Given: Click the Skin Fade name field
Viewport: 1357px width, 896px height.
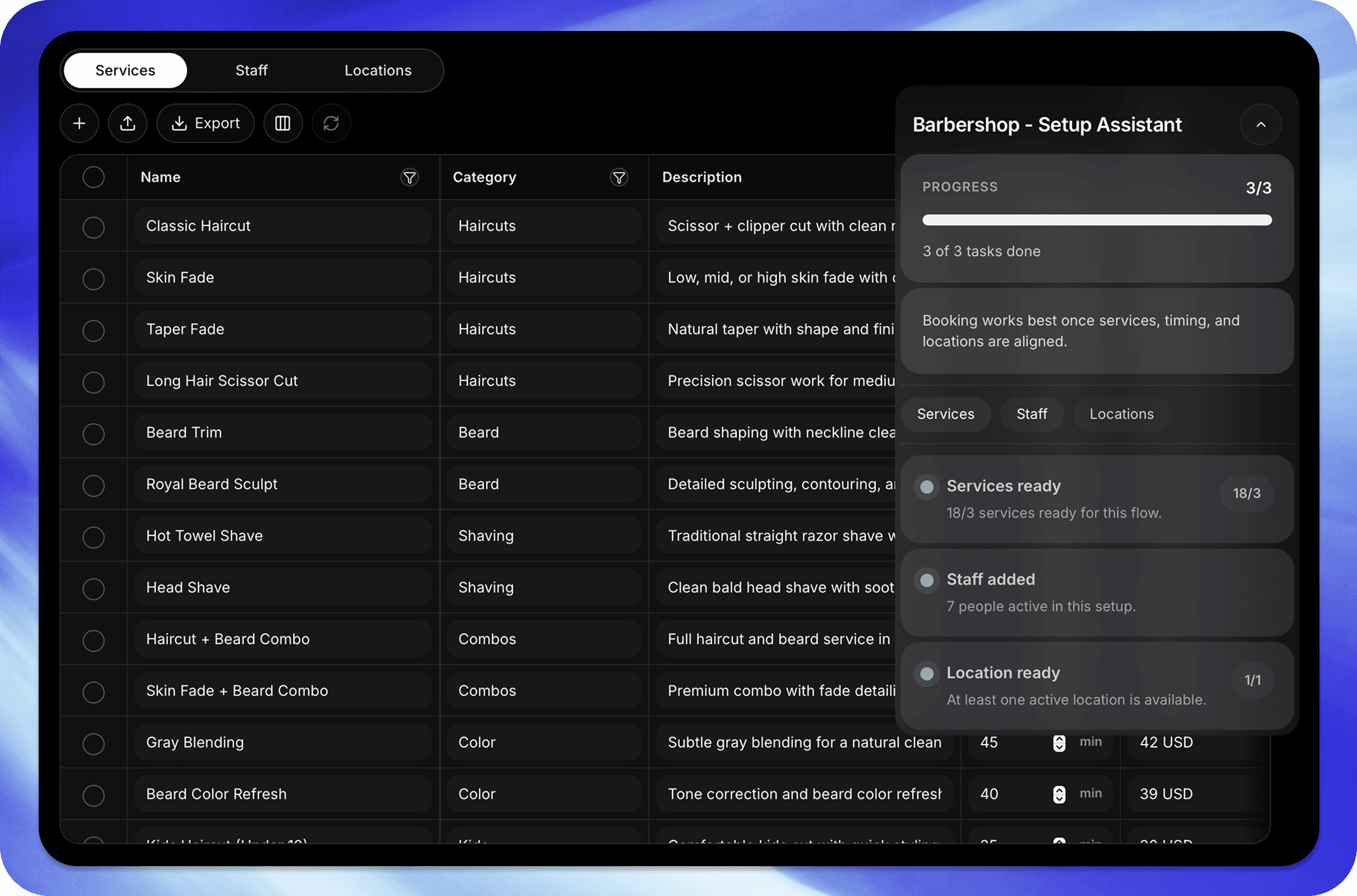Looking at the screenshot, I should [x=284, y=277].
